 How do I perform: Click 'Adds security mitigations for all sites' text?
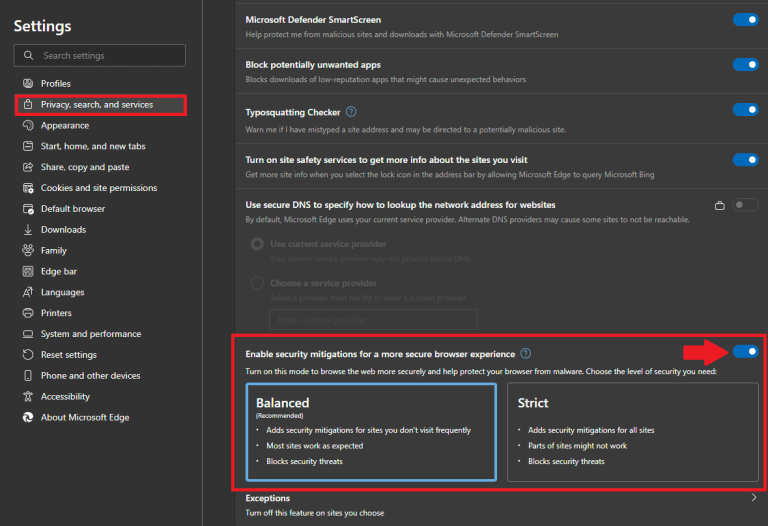tap(591, 430)
